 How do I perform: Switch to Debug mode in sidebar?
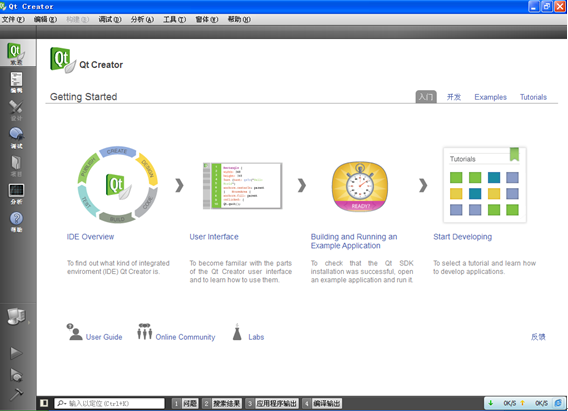(x=16, y=138)
